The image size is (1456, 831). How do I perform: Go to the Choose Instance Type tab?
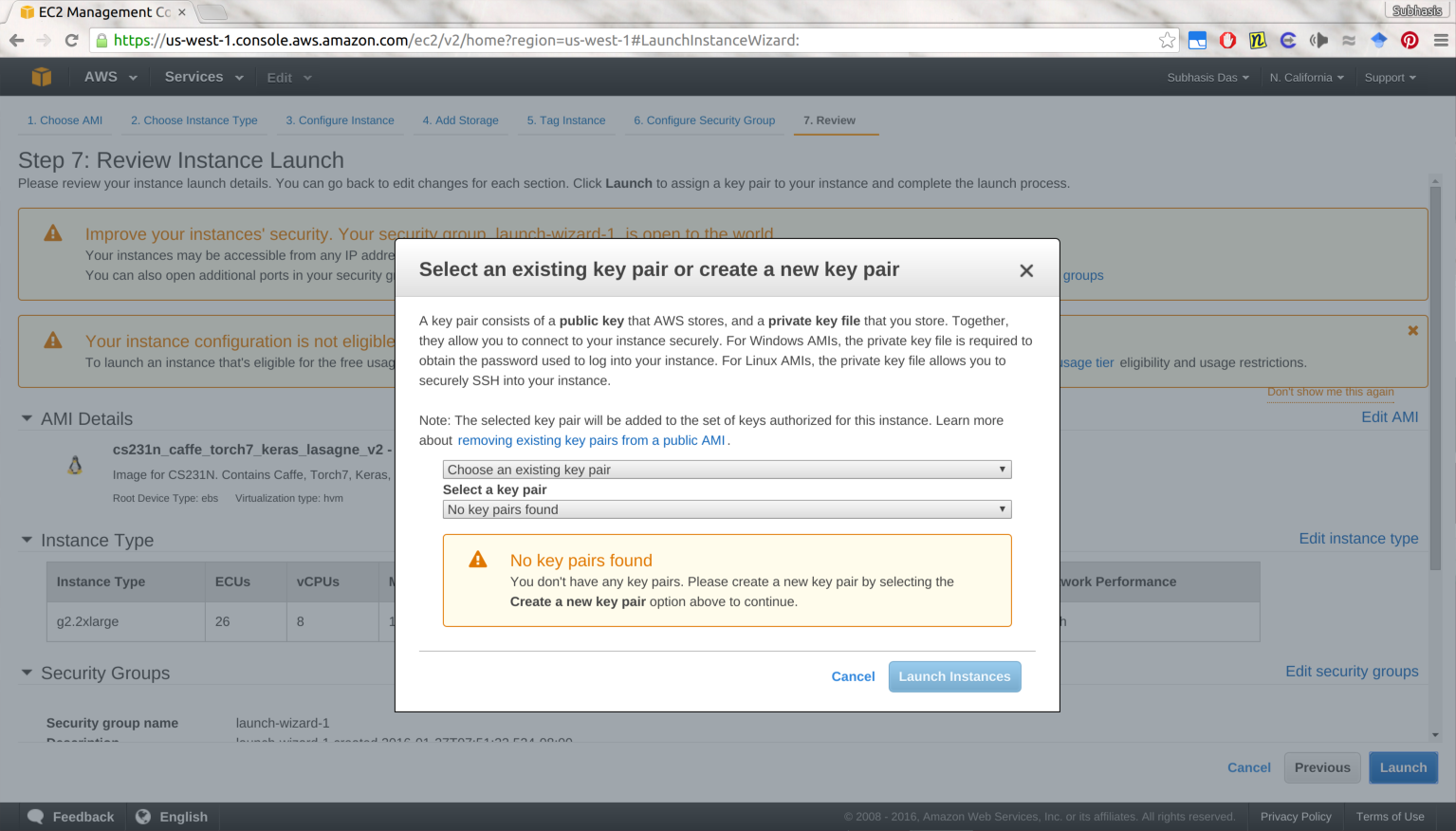(x=194, y=120)
